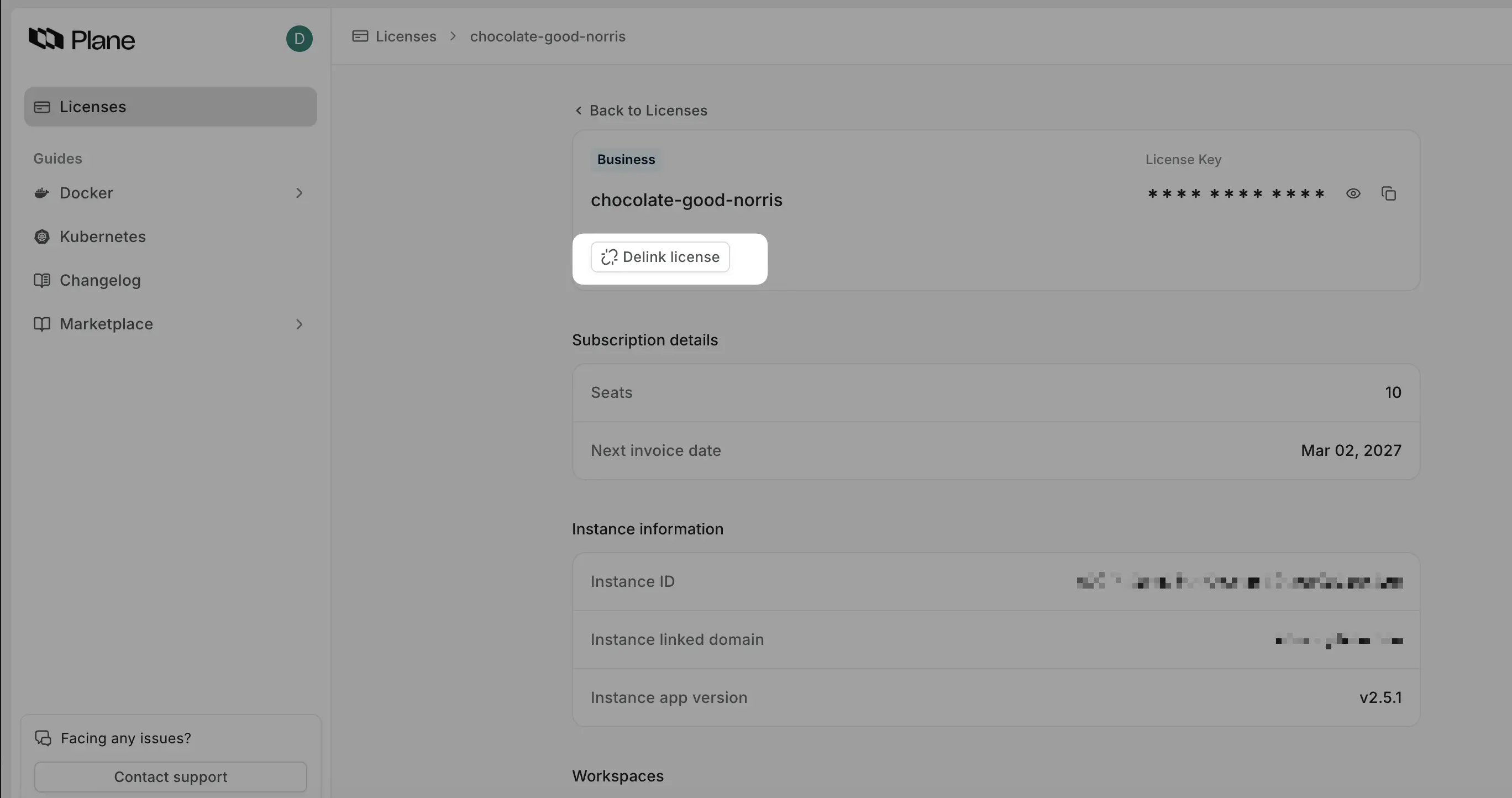Viewport: 1512px width, 798px height.
Task: Reveal the masked license key with the eye icon
Action: [x=1353, y=193]
